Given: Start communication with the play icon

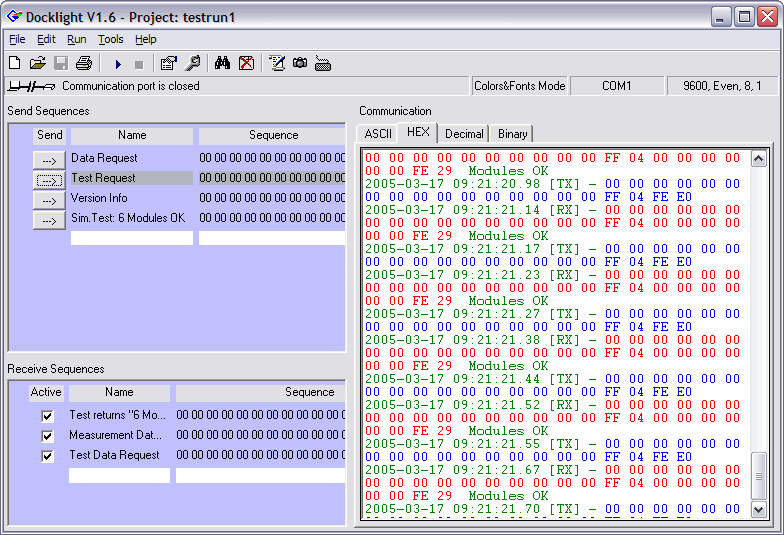Looking at the screenshot, I should pos(118,64).
